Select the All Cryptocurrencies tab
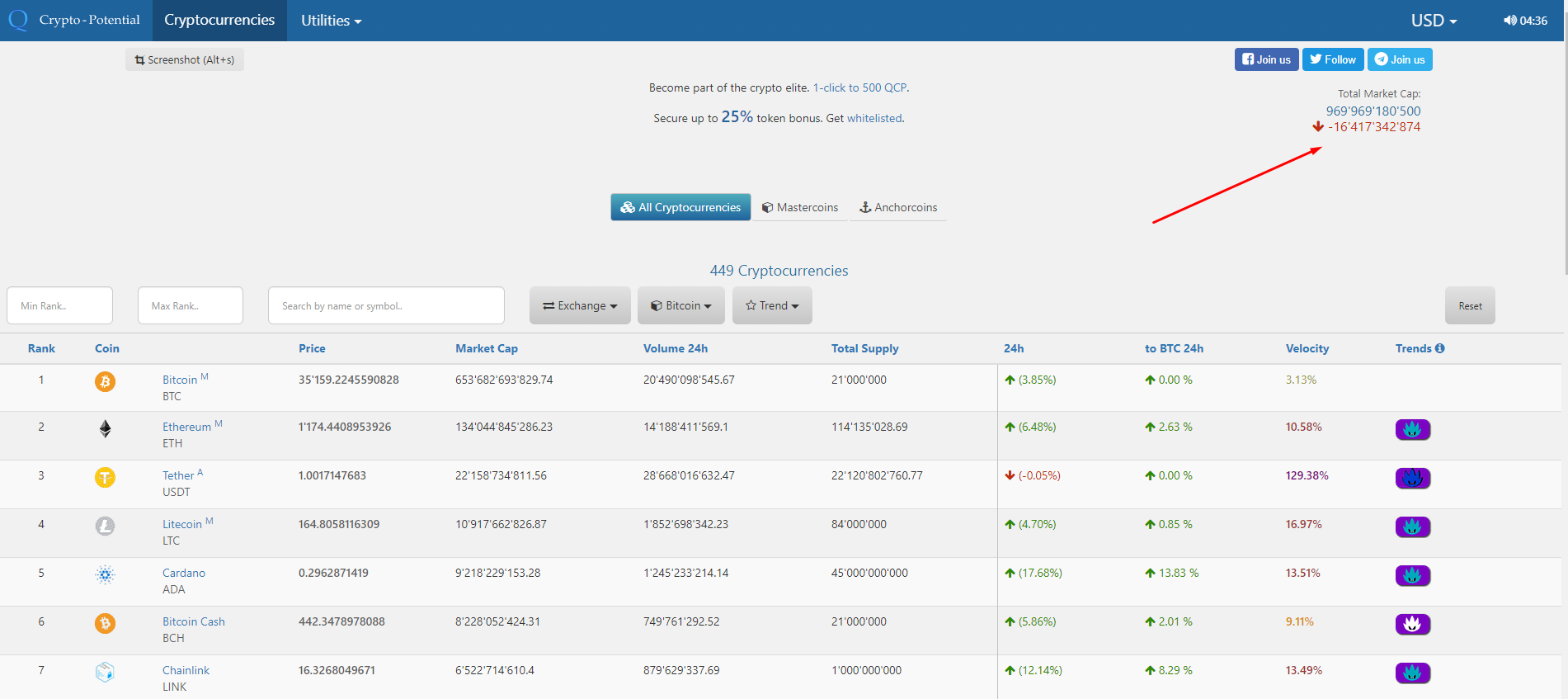This screenshot has width=1568, height=699. 680,207
